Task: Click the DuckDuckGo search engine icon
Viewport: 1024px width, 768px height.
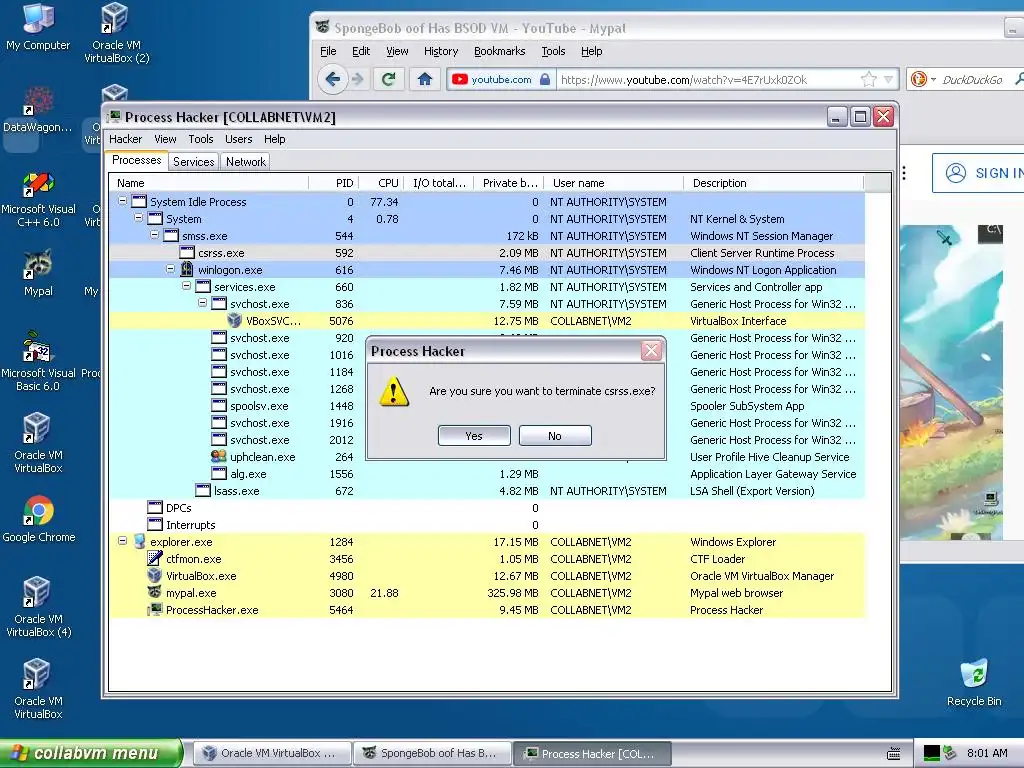Action: [x=919, y=80]
